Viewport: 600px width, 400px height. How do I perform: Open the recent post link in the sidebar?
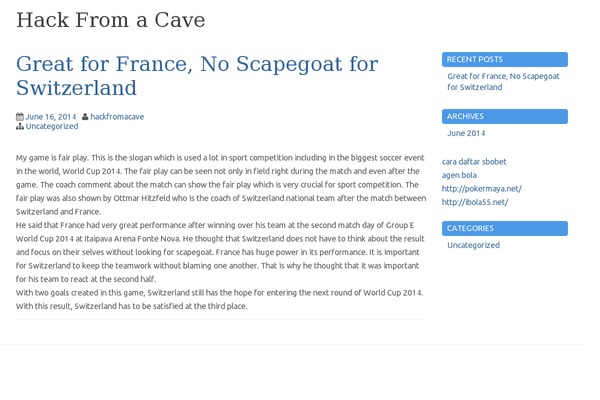503,82
